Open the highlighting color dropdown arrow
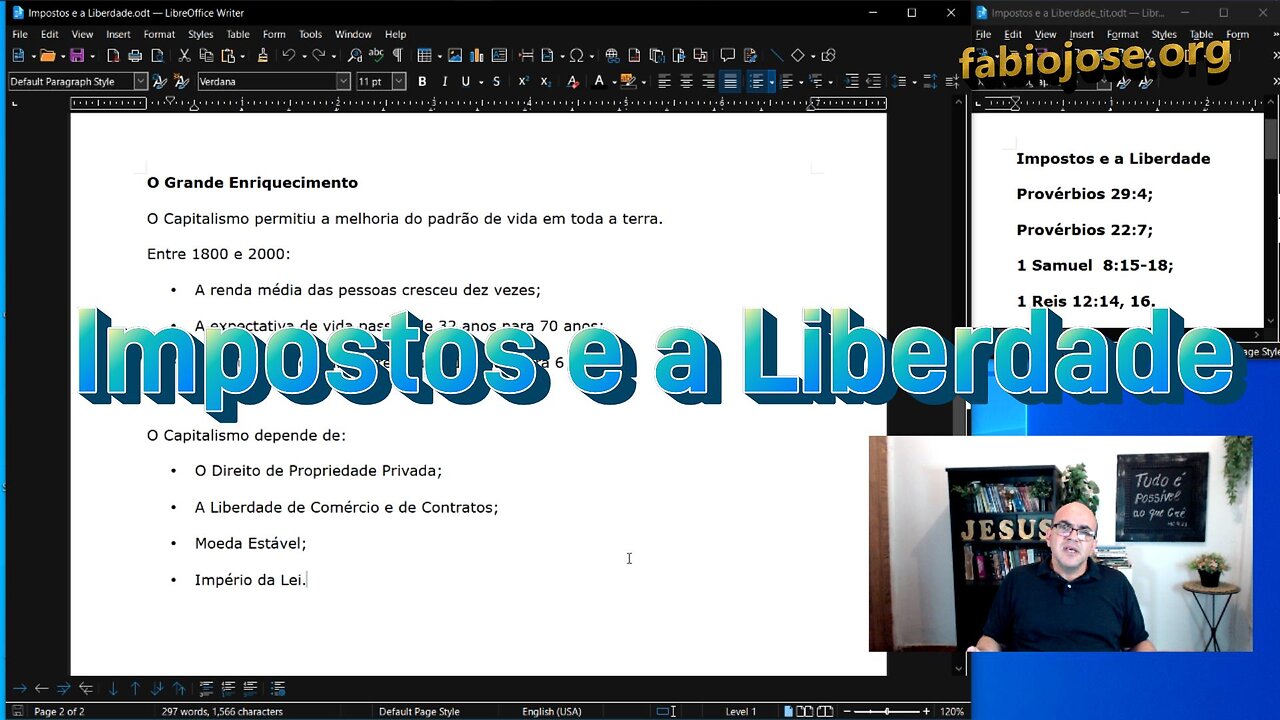 [x=643, y=82]
